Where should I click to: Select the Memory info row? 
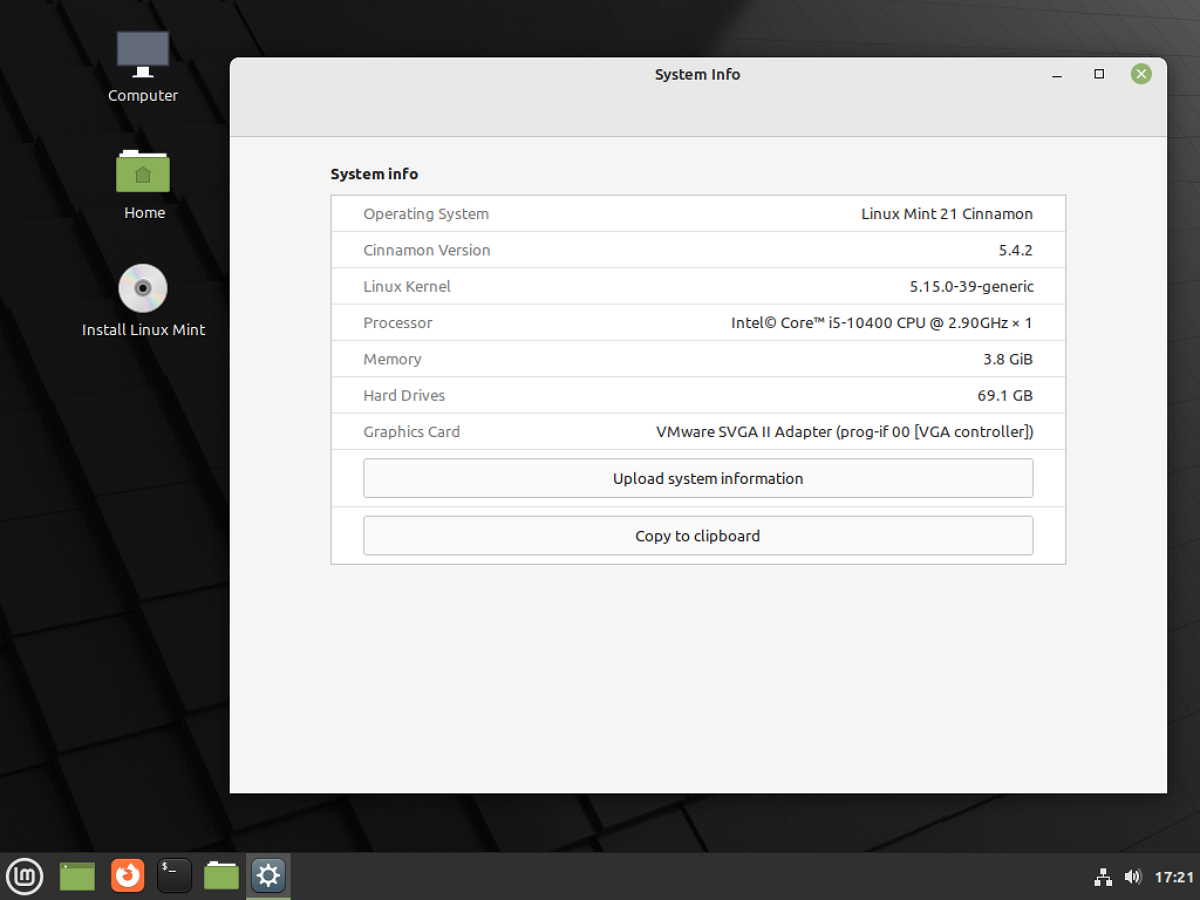pos(697,359)
